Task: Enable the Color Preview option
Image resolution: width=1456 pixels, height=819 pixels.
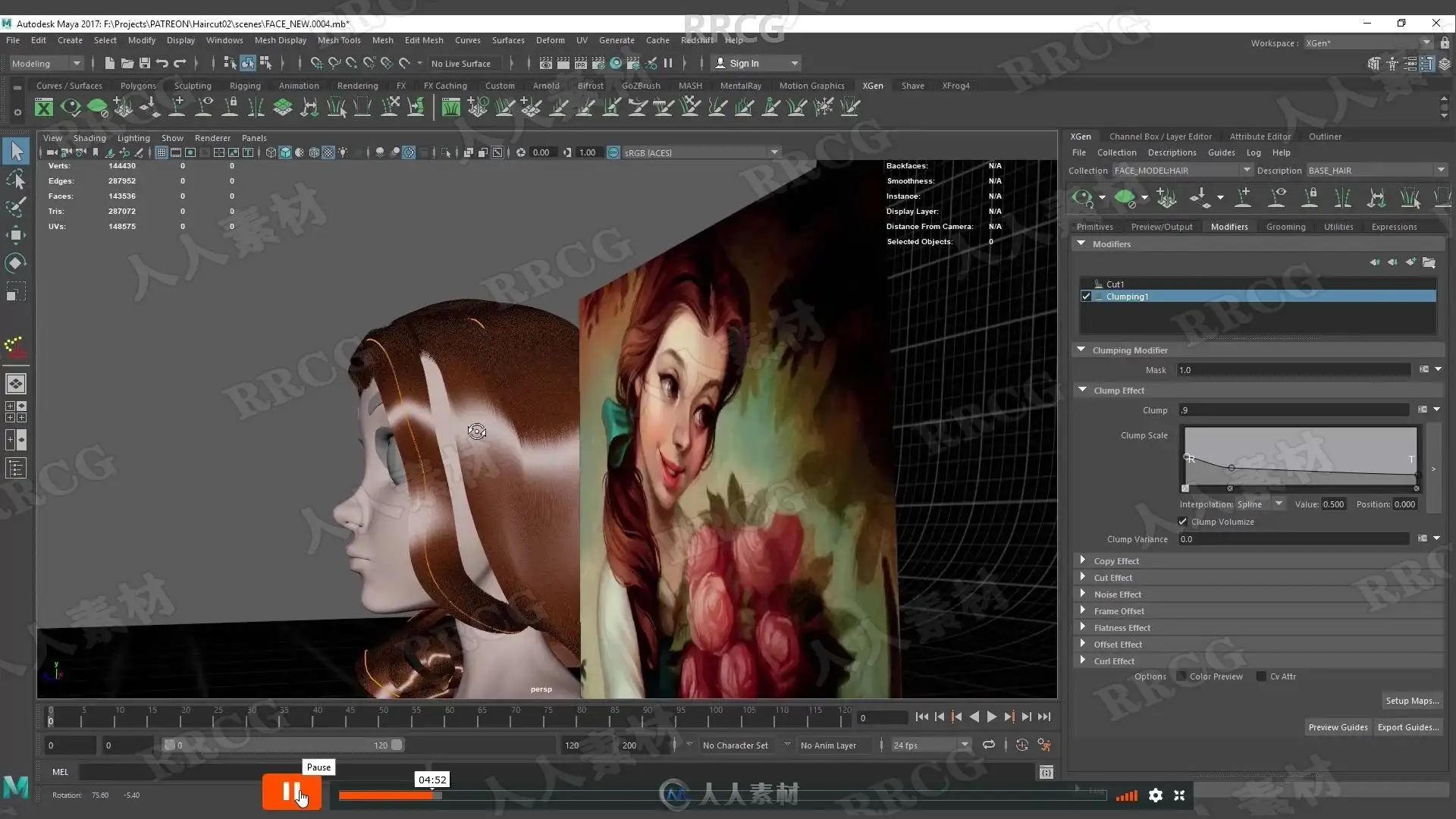Action: (1181, 676)
